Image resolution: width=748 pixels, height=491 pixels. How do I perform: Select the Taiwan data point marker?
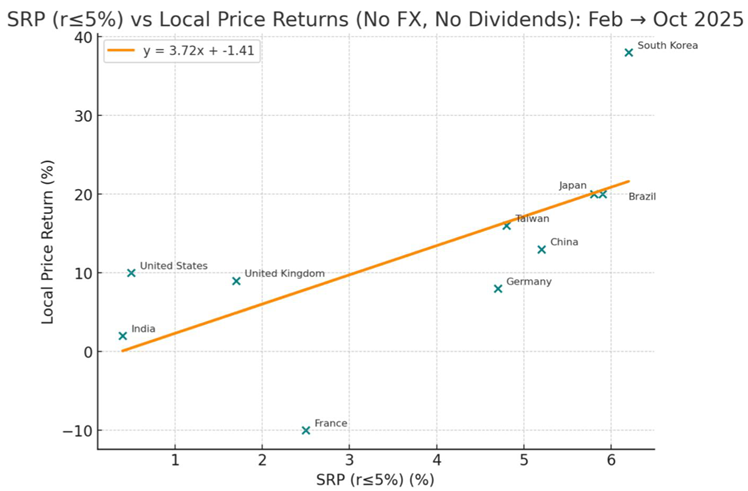(507, 226)
